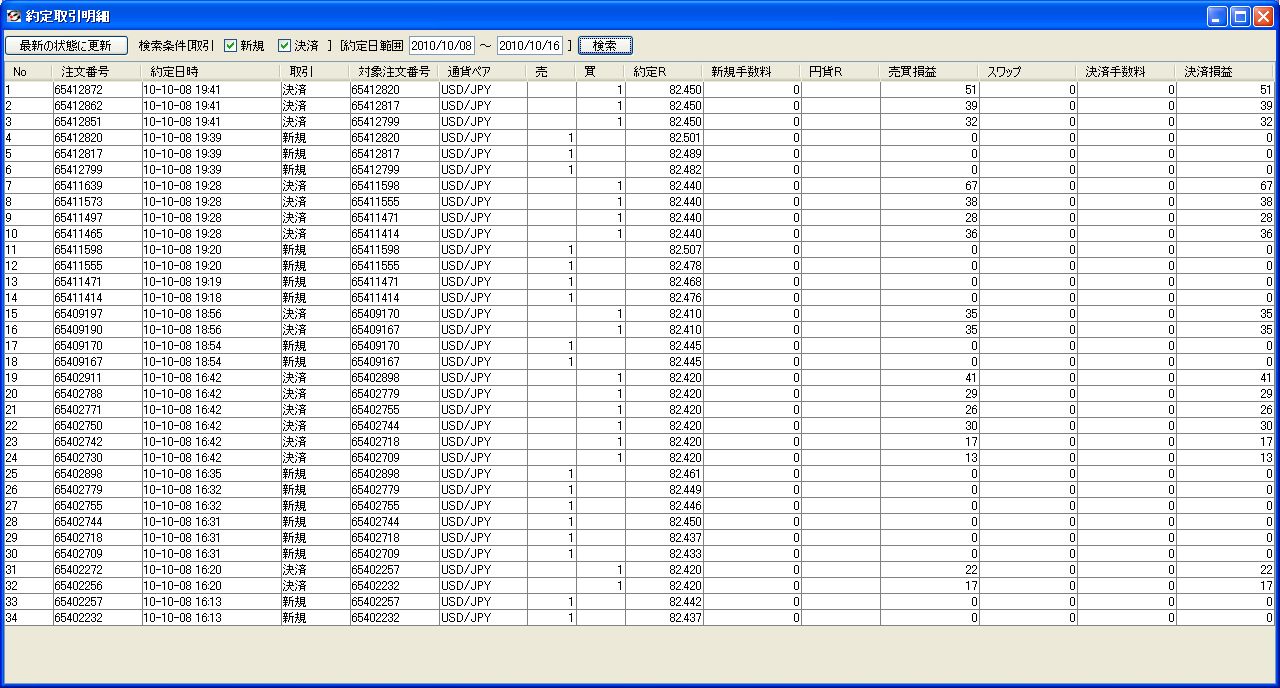
Task: Select order number 65409170 in 注文番号 column
Action: click(97, 346)
